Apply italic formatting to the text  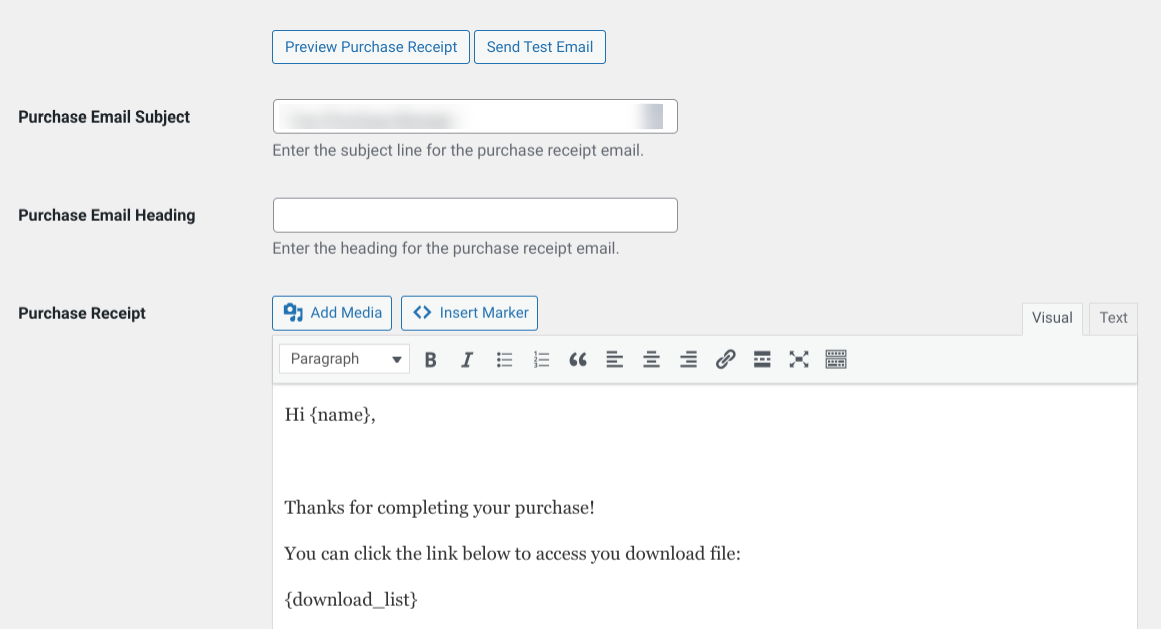coord(467,359)
